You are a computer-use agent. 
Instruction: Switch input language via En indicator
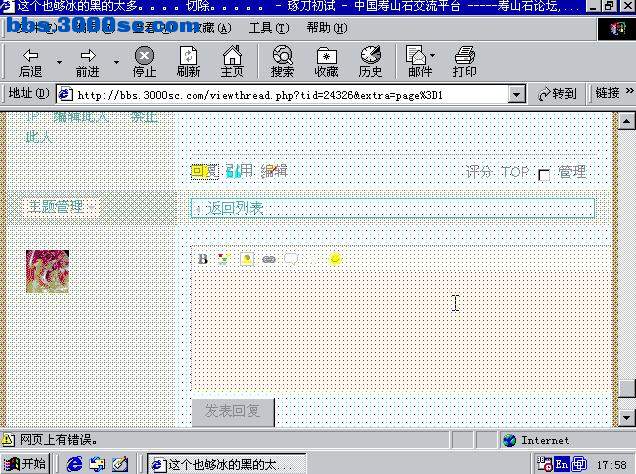coord(562,464)
